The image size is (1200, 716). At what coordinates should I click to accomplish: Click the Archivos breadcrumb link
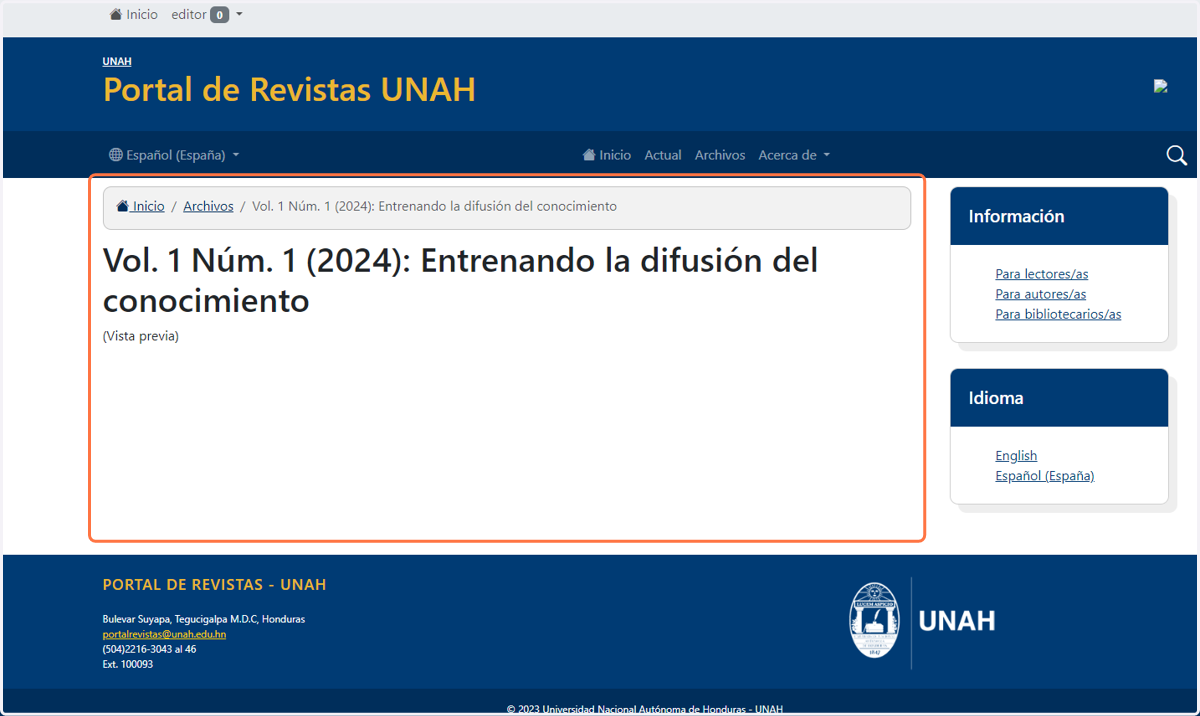(208, 206)
